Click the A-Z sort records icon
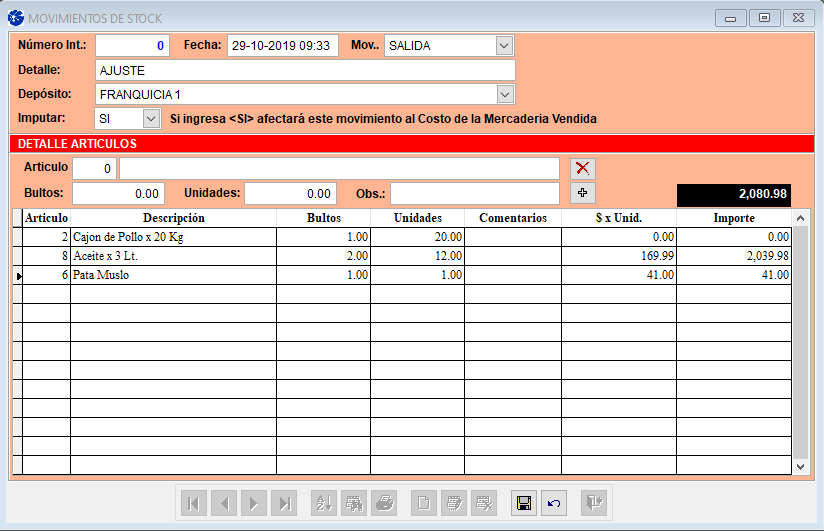This screenshot has width=824, height=531. 324,504
